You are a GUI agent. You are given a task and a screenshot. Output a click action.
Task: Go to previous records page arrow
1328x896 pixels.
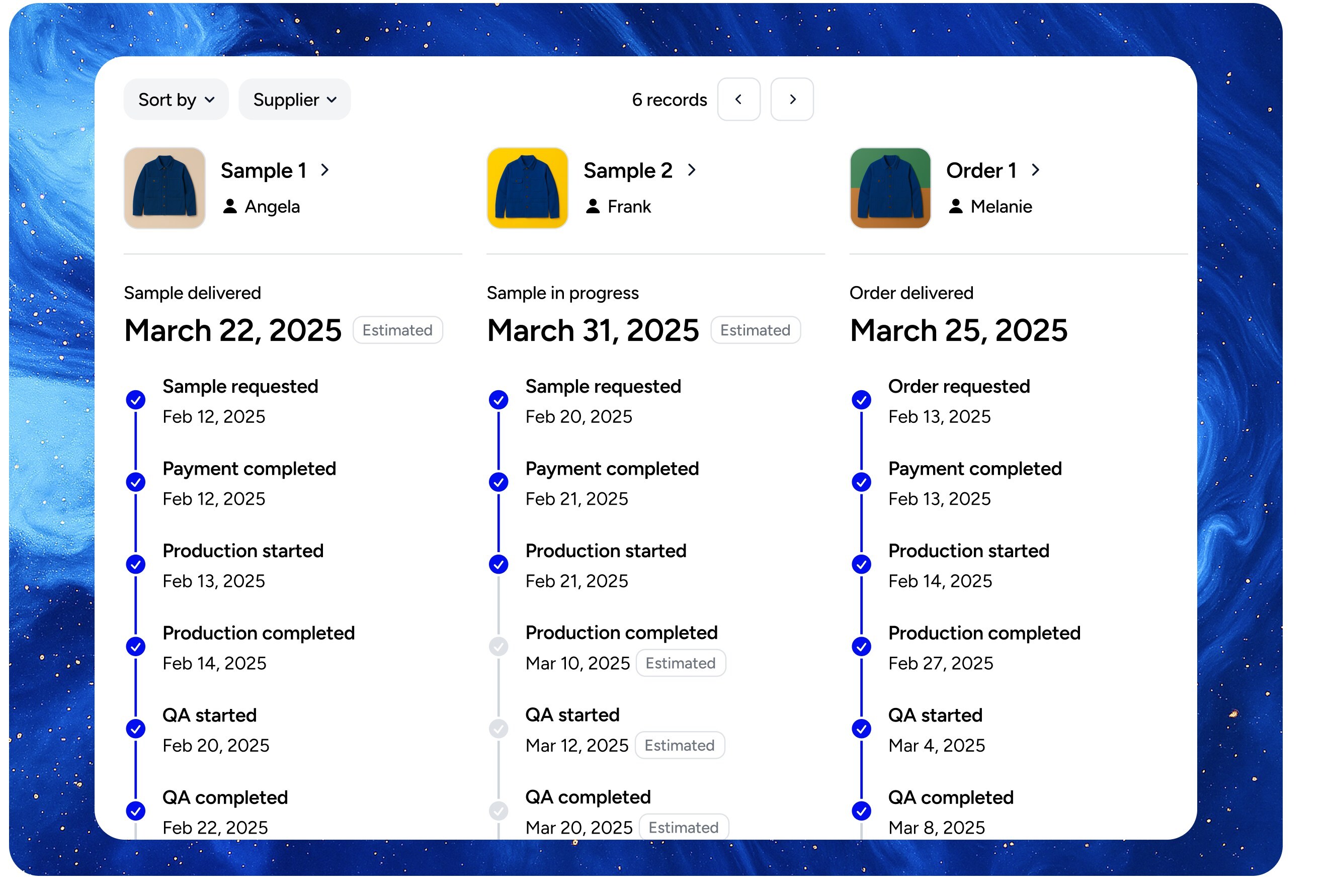(x=738, y=100)
